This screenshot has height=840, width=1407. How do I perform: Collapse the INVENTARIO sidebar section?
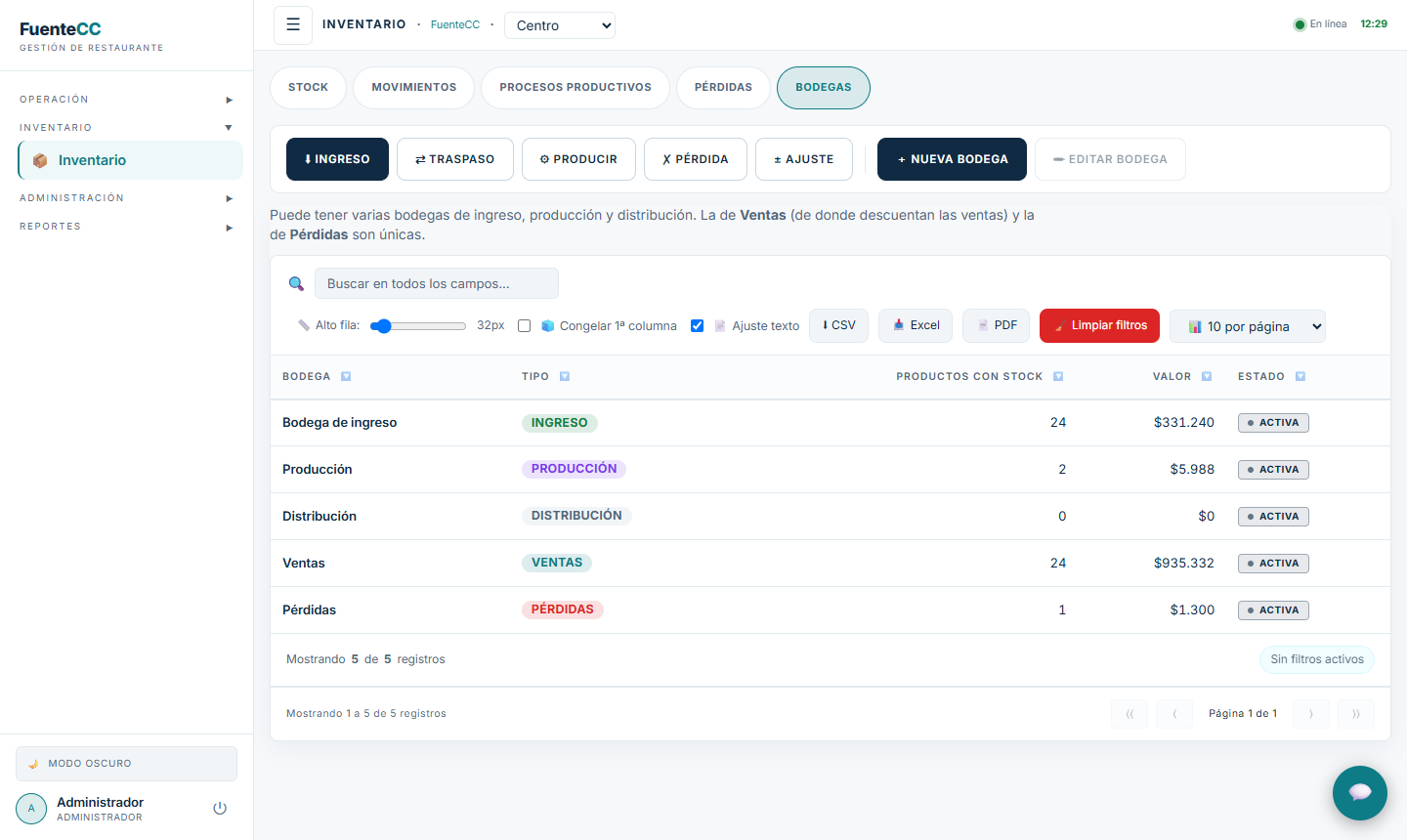coord(127,128)
